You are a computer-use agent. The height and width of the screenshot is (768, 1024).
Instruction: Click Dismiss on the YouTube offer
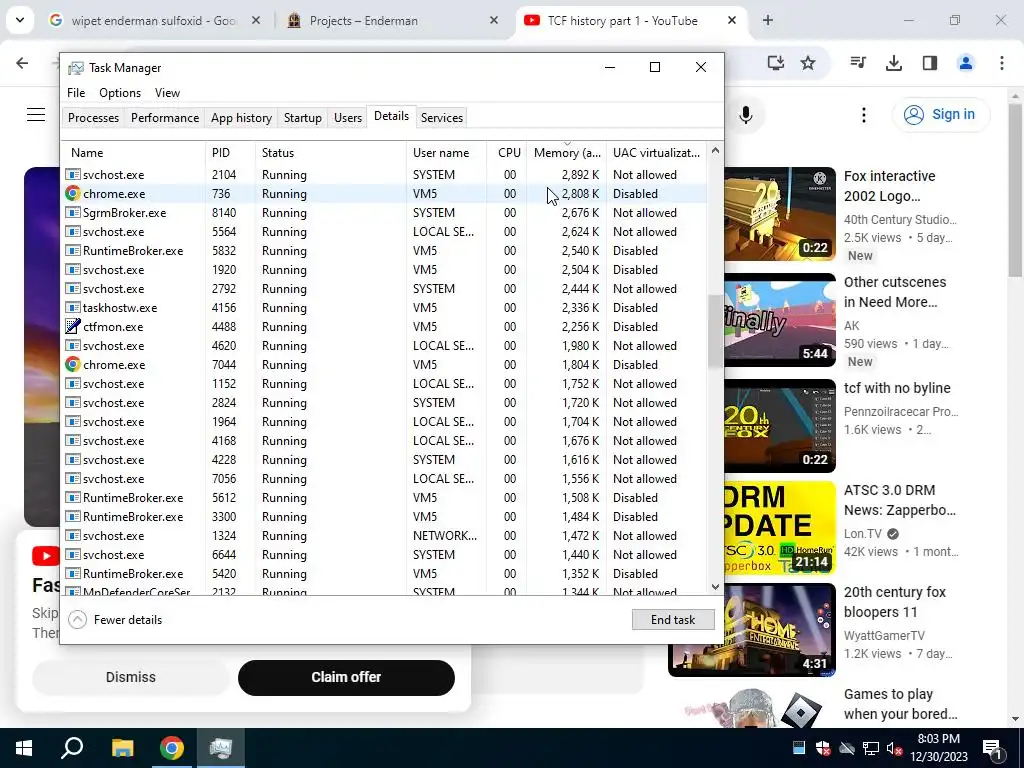131,677
